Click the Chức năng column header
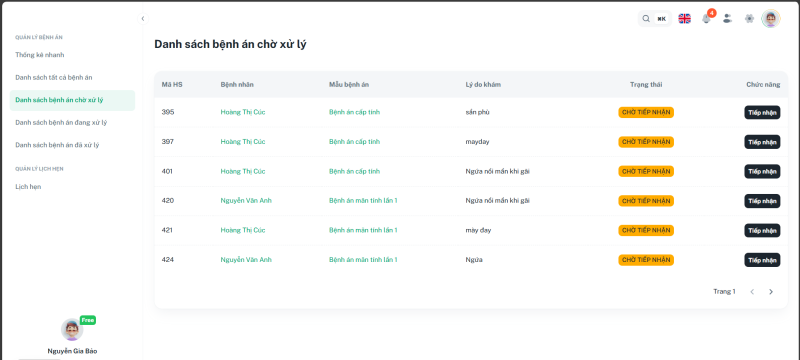This screenshot has height=360, width=800. pyautogui.click(x=763, y=85)
